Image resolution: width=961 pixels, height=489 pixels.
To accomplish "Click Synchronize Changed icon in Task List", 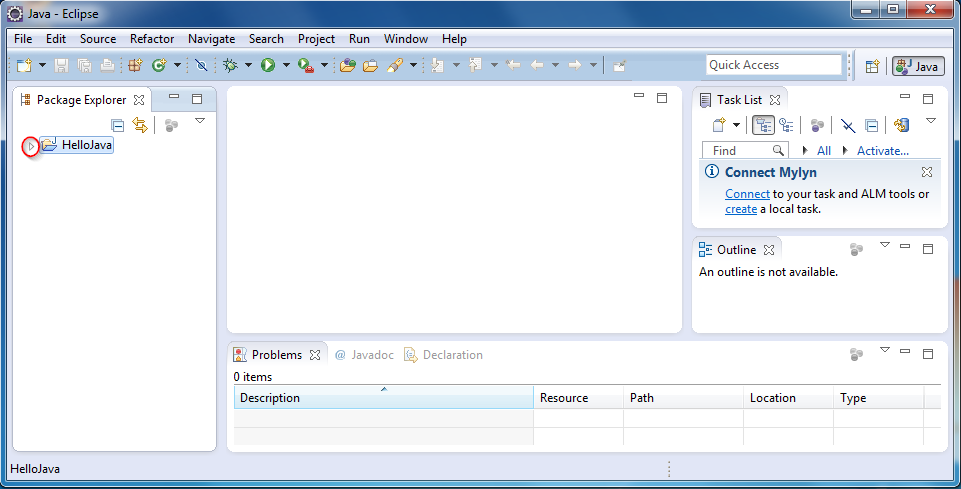I will (x=902, y=125).
